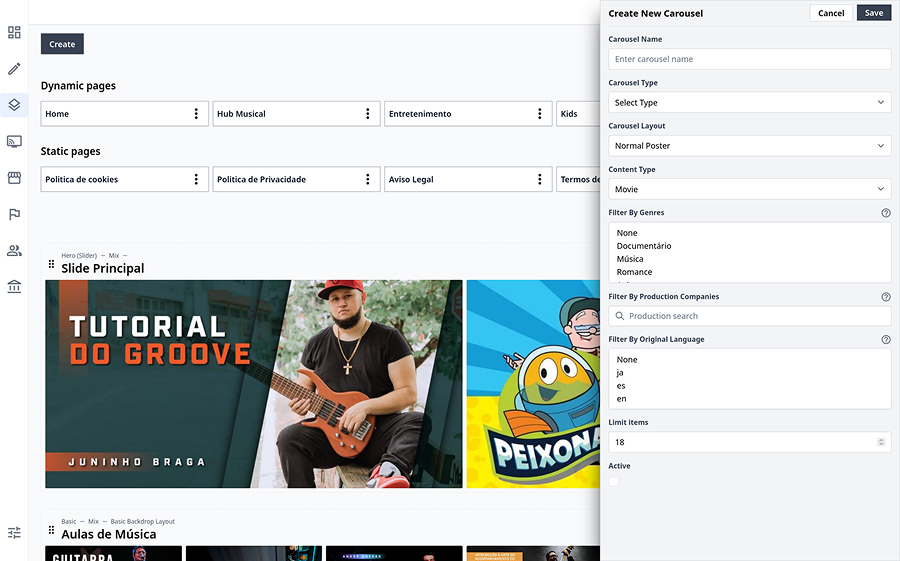Open the users icon in sidebar
The height and width of the screenshot is (561, 900).
(x=14, y=250)
